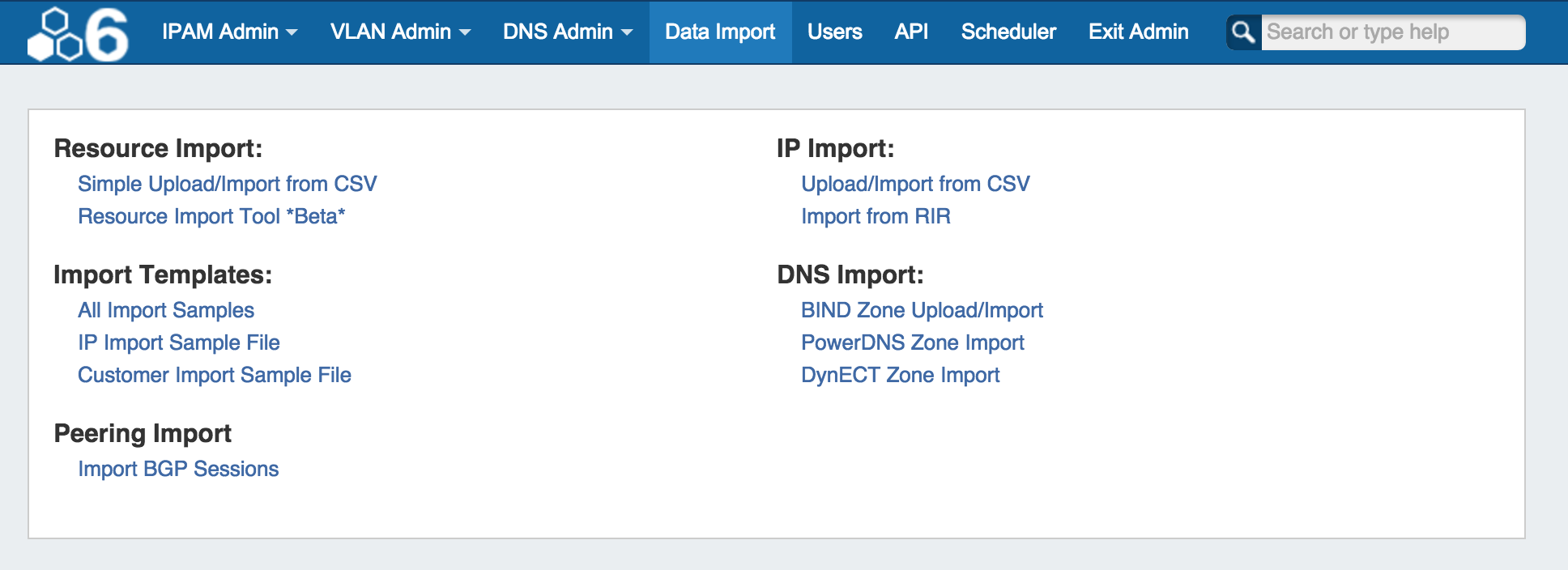Click the 6connect hexagon logo
1568x570 pixels.
tap(78, 34)
